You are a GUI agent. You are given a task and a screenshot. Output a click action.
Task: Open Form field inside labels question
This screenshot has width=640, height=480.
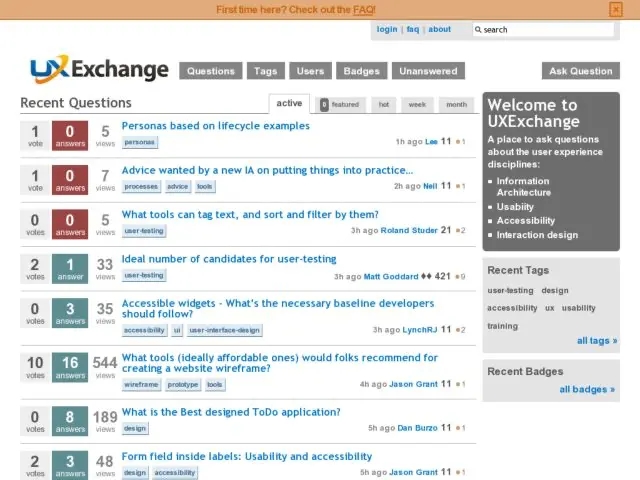tap(247, 456)
